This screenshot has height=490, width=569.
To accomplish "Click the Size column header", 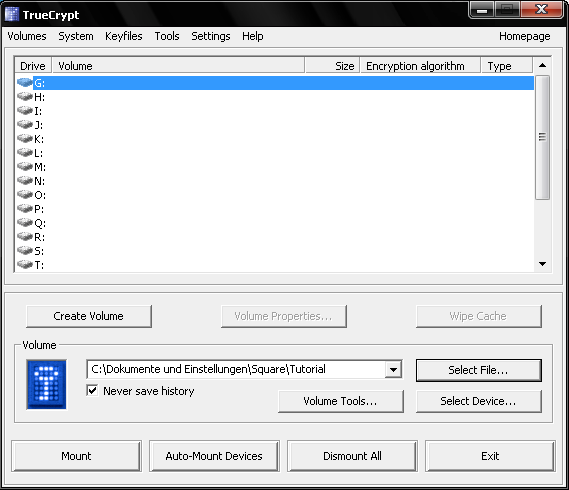I will [332, 66].
